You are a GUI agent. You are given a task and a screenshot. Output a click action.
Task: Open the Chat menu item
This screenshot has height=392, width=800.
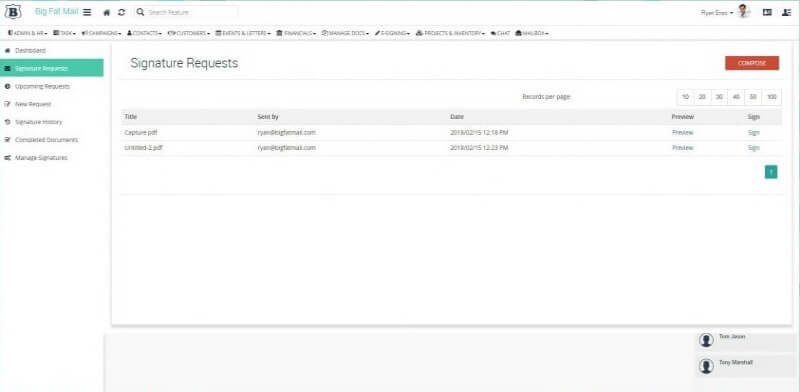point(501,33)
